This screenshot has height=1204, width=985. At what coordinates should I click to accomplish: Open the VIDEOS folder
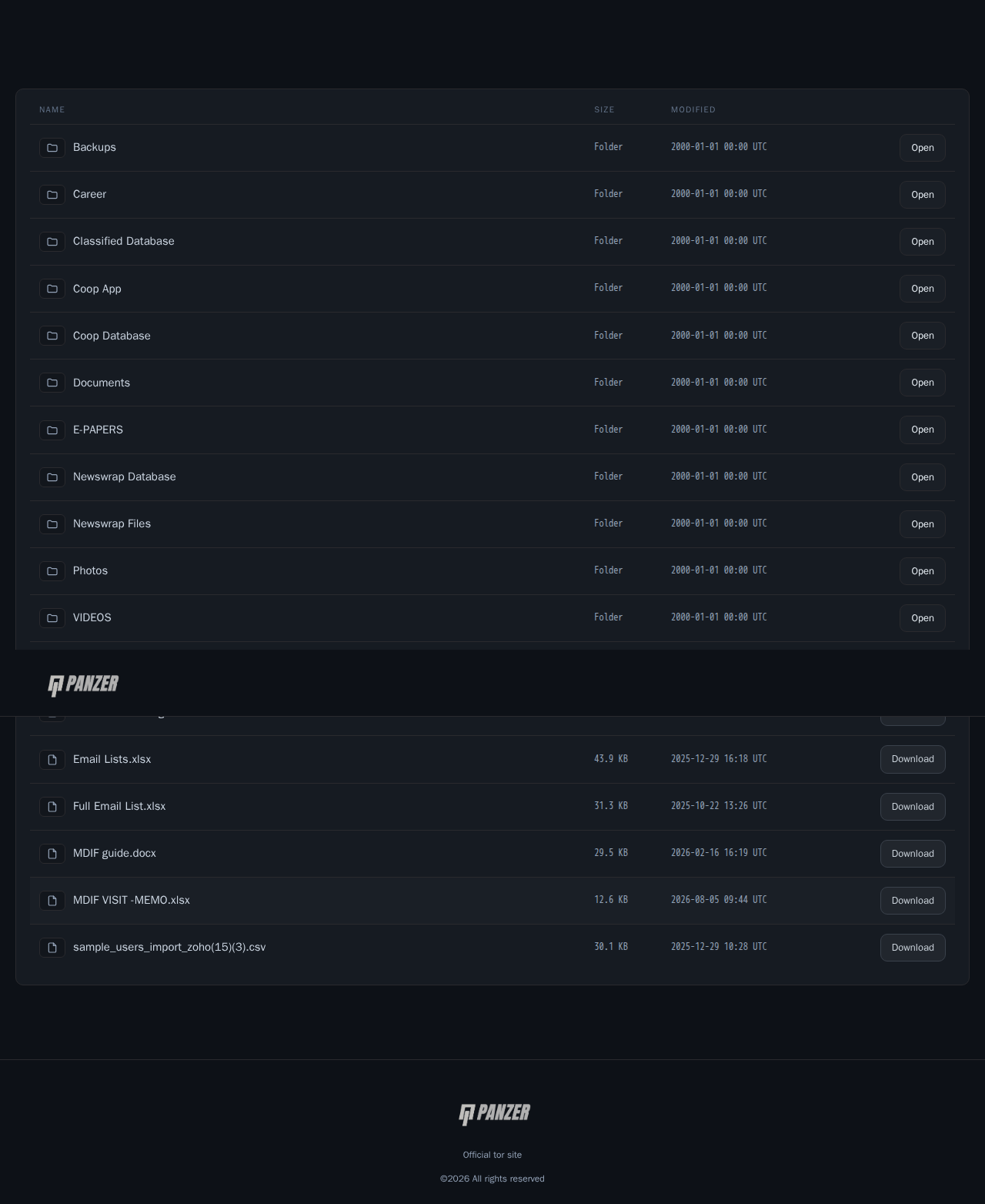coord(922,618)
